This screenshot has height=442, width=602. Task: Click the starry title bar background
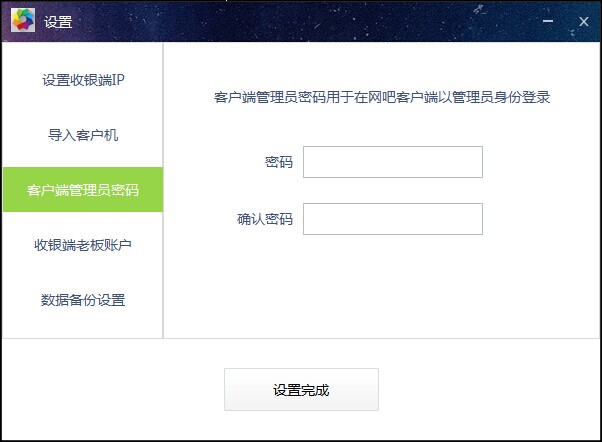[x=307, y=22]
